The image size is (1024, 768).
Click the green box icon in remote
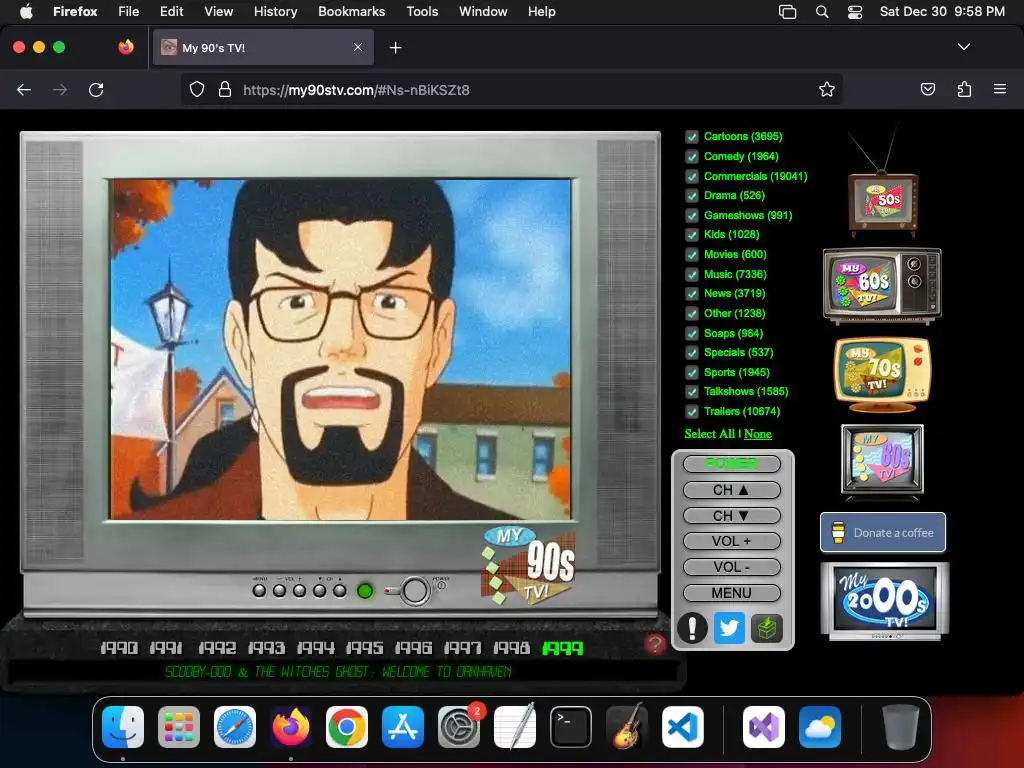(x=767, y=628)
